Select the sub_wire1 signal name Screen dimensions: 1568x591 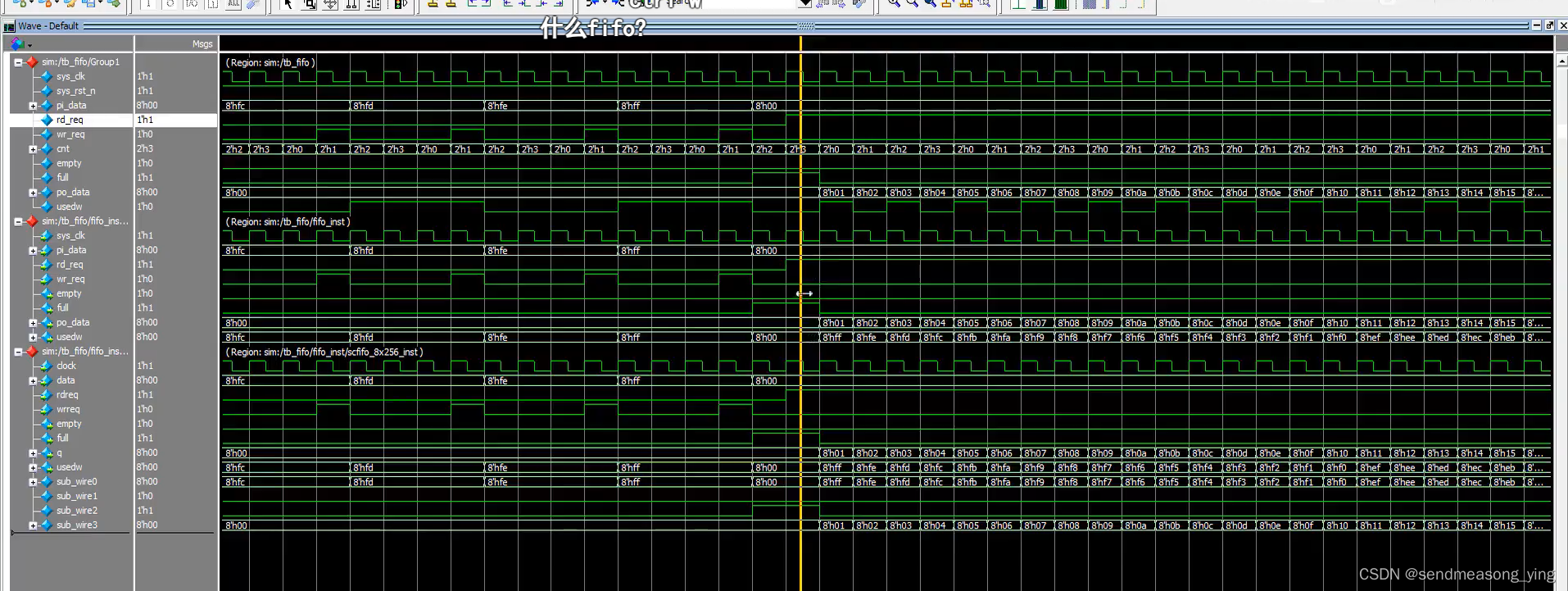coord(77,497)
